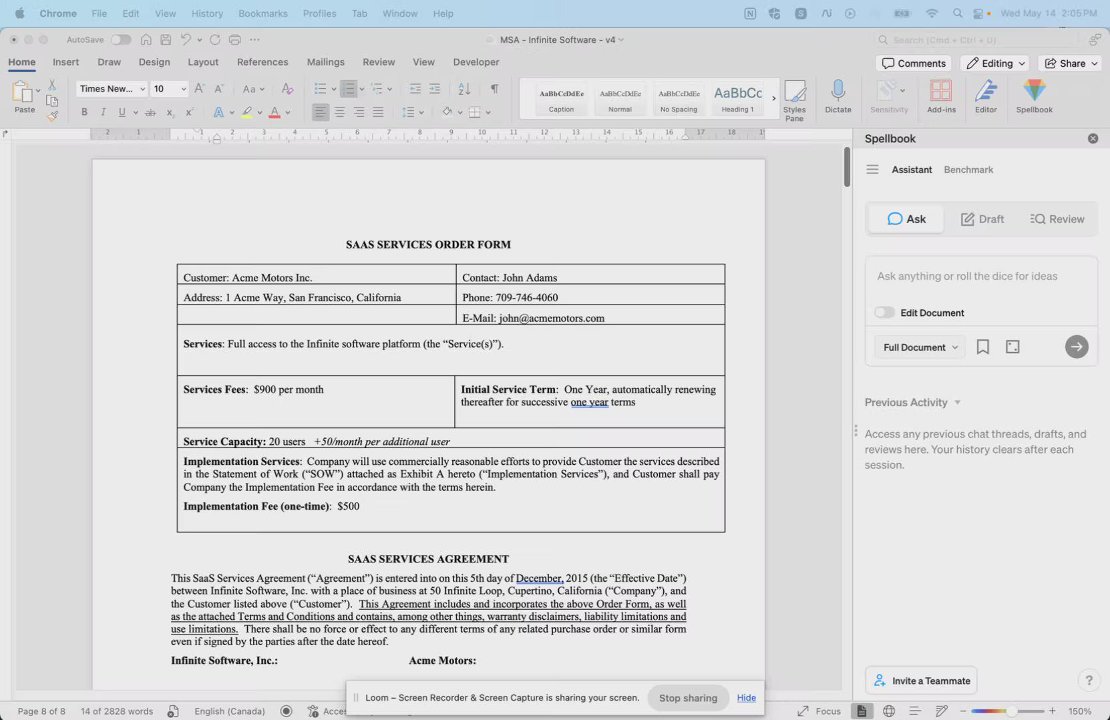
Task: Select Heading 1 style thumbnail
Action: click(x=738, y=98)
